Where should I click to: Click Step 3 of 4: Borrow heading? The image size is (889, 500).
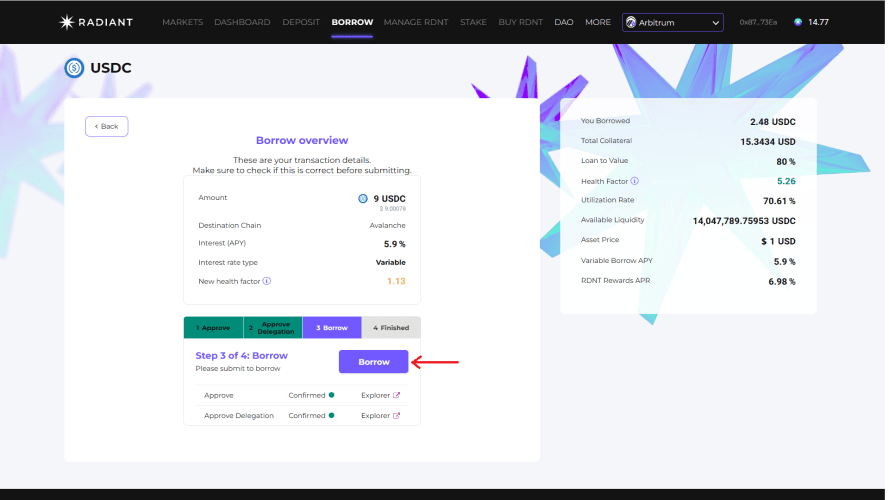click(242, 355)
